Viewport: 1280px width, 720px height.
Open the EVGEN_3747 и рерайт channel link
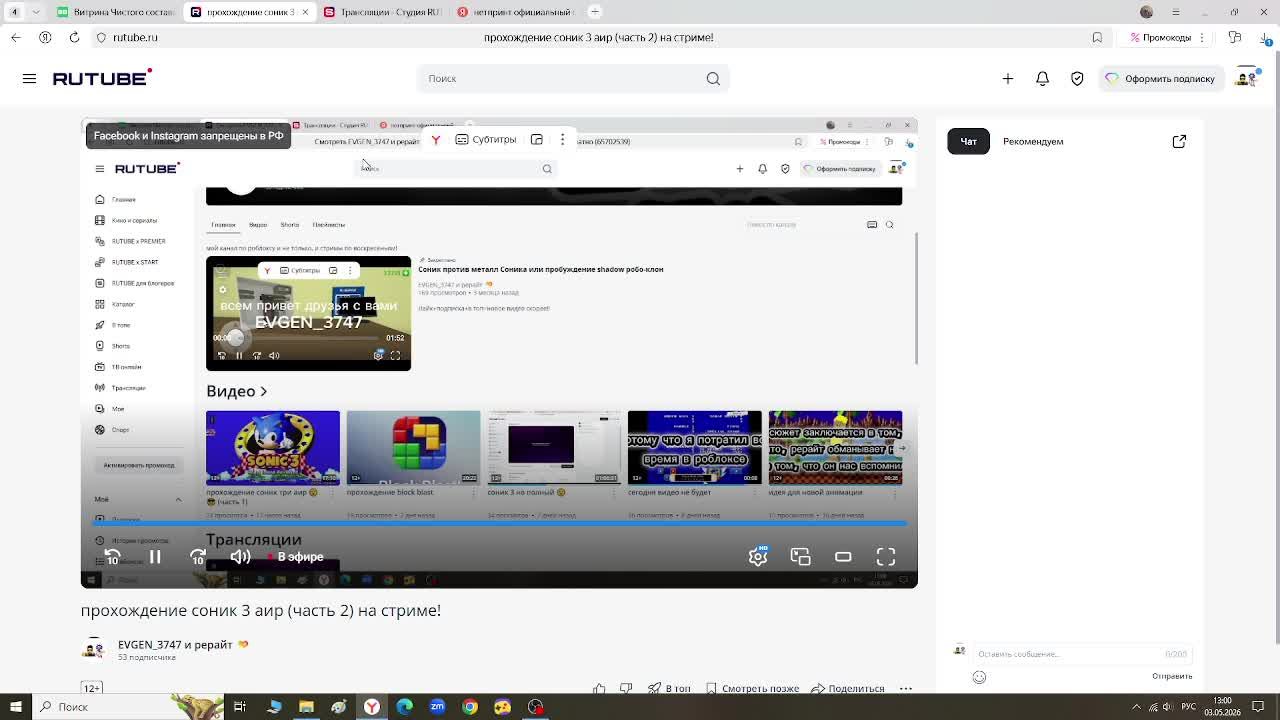[x=175, y=644]
